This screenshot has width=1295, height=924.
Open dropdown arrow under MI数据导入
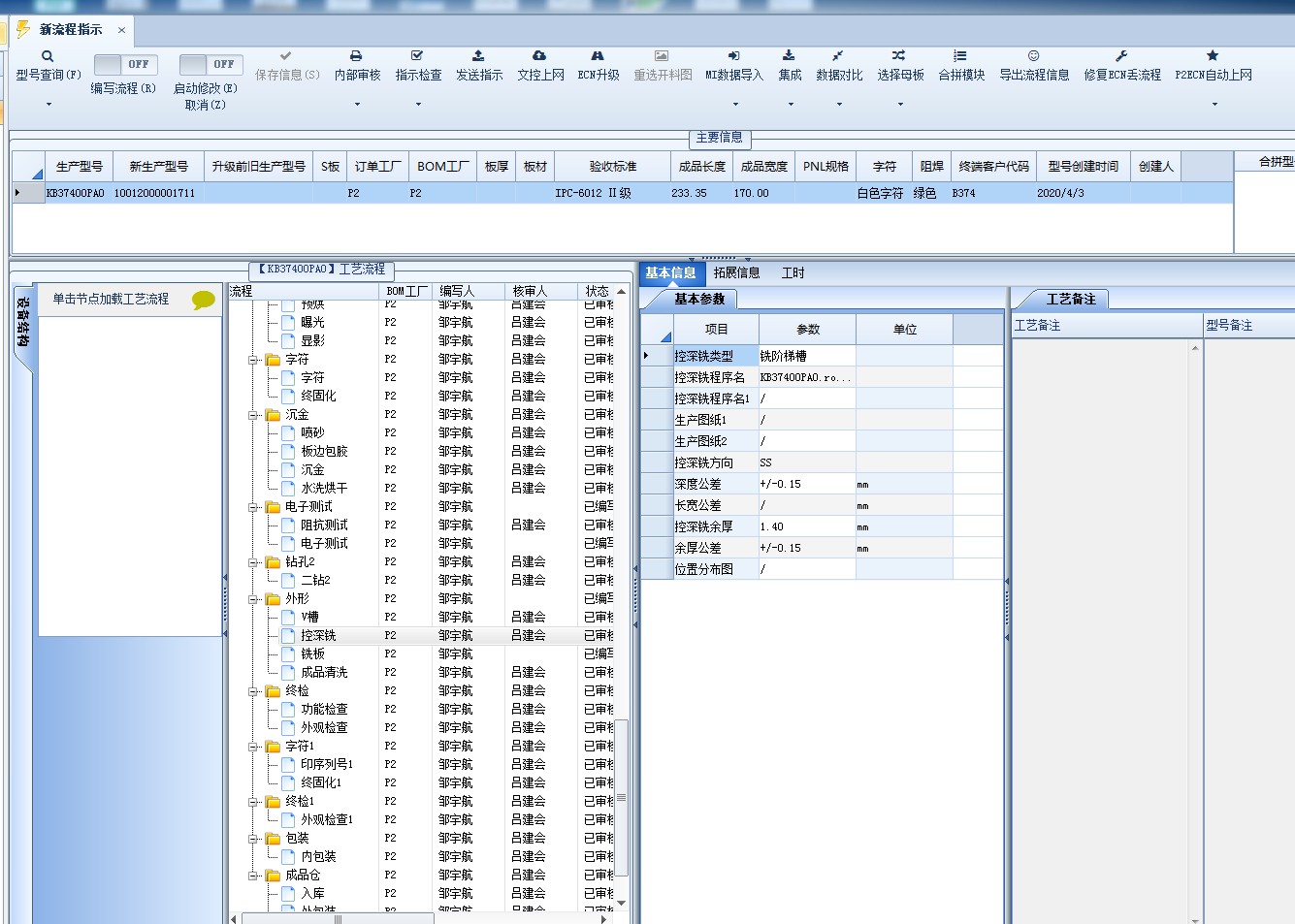(x=735, y=104)
